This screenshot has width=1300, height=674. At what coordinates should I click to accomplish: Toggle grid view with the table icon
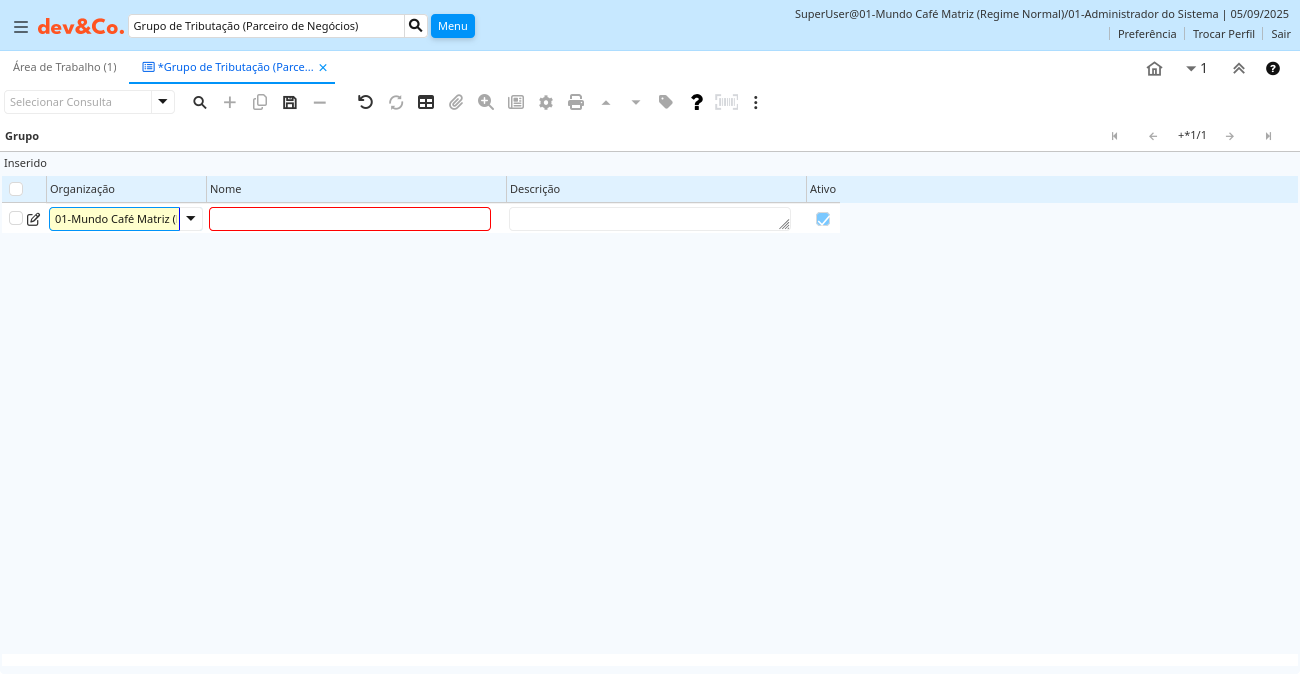pyautogui.click(x=426, y=102)
